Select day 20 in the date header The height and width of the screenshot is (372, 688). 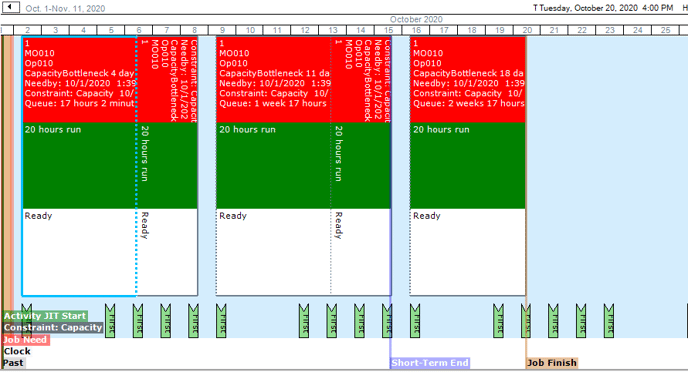pyautogui.click(x=527, y=30)
